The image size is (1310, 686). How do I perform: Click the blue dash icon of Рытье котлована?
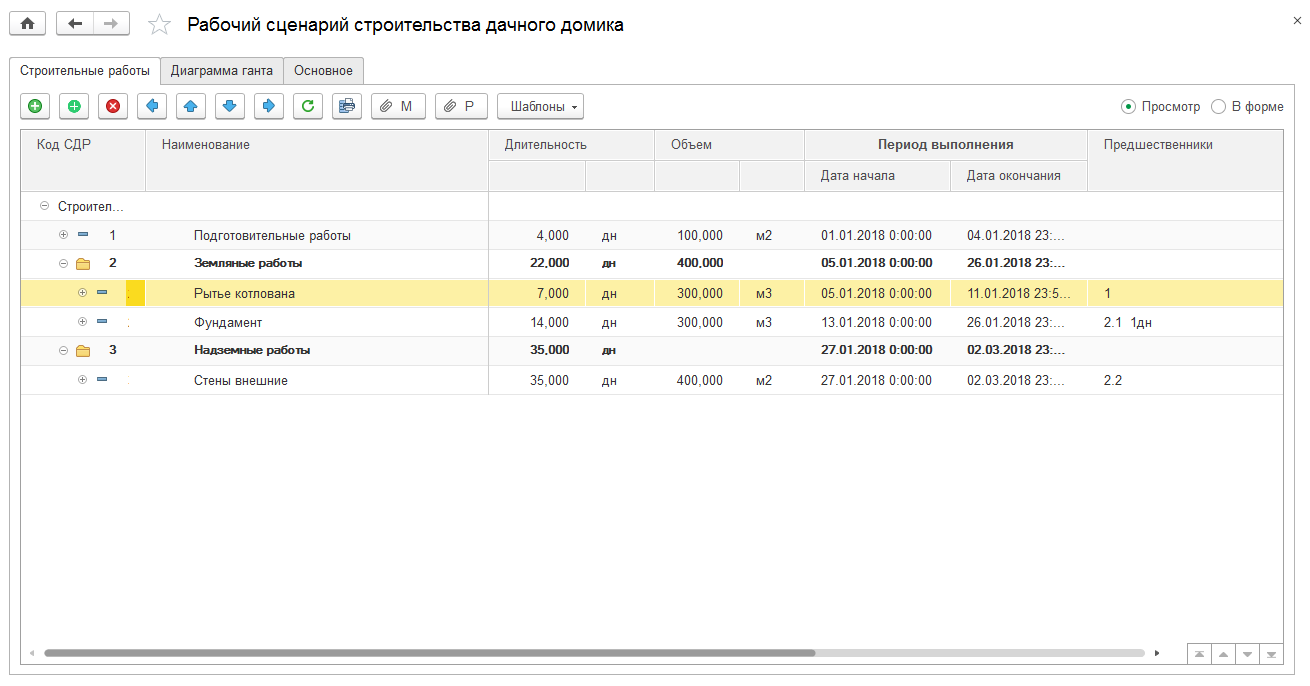pyautogui.click(x=102, y=293)
